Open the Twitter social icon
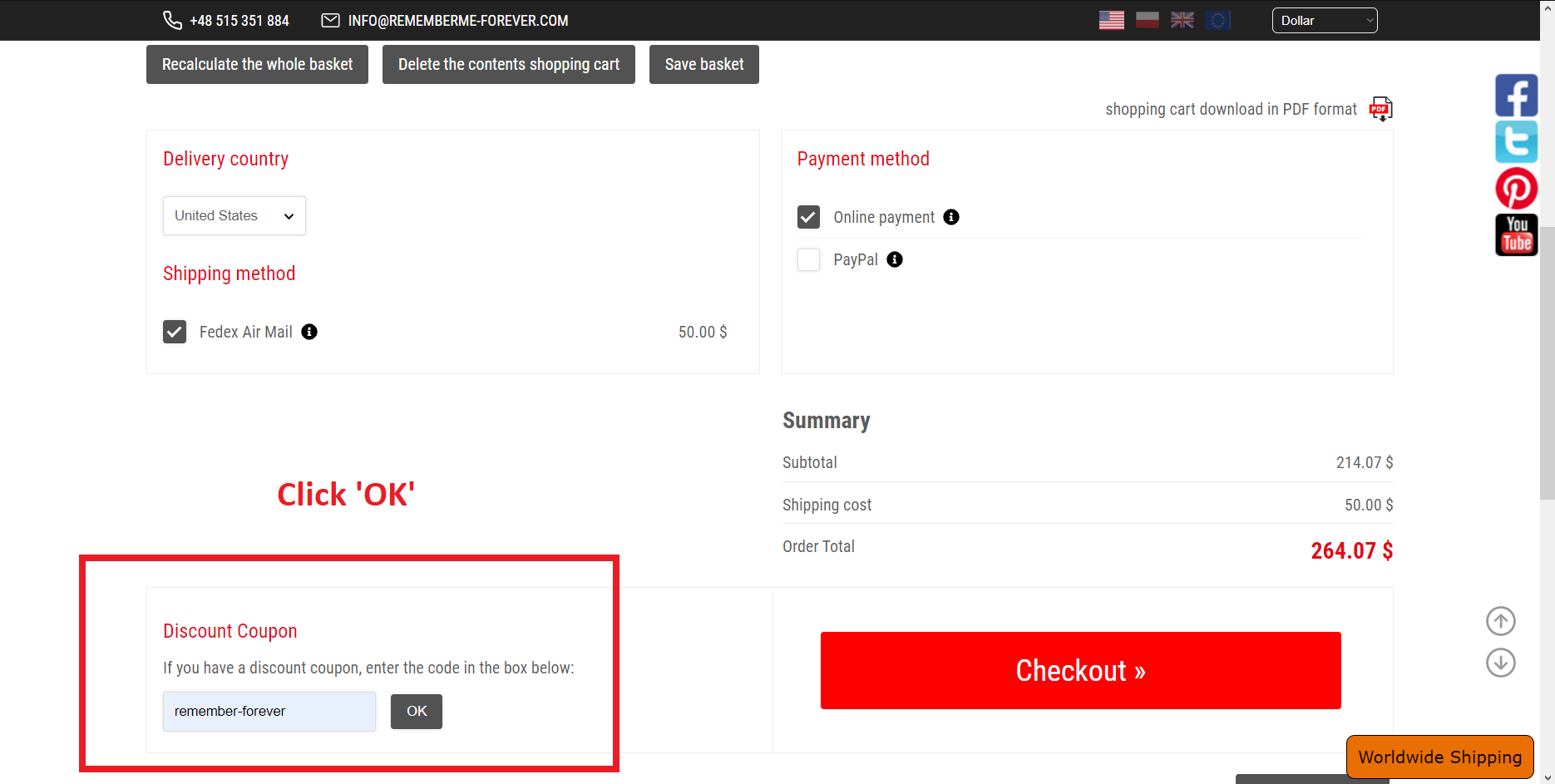 [1516, 142]
